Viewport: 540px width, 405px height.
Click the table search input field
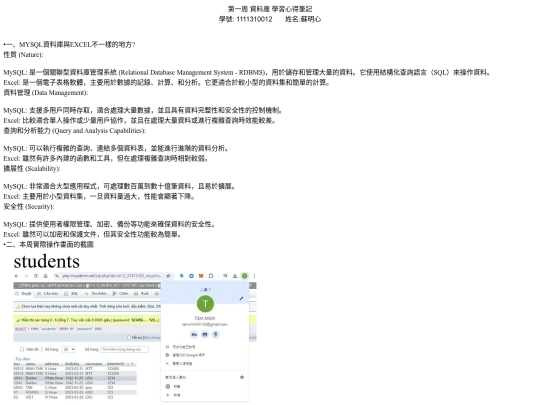124,349
